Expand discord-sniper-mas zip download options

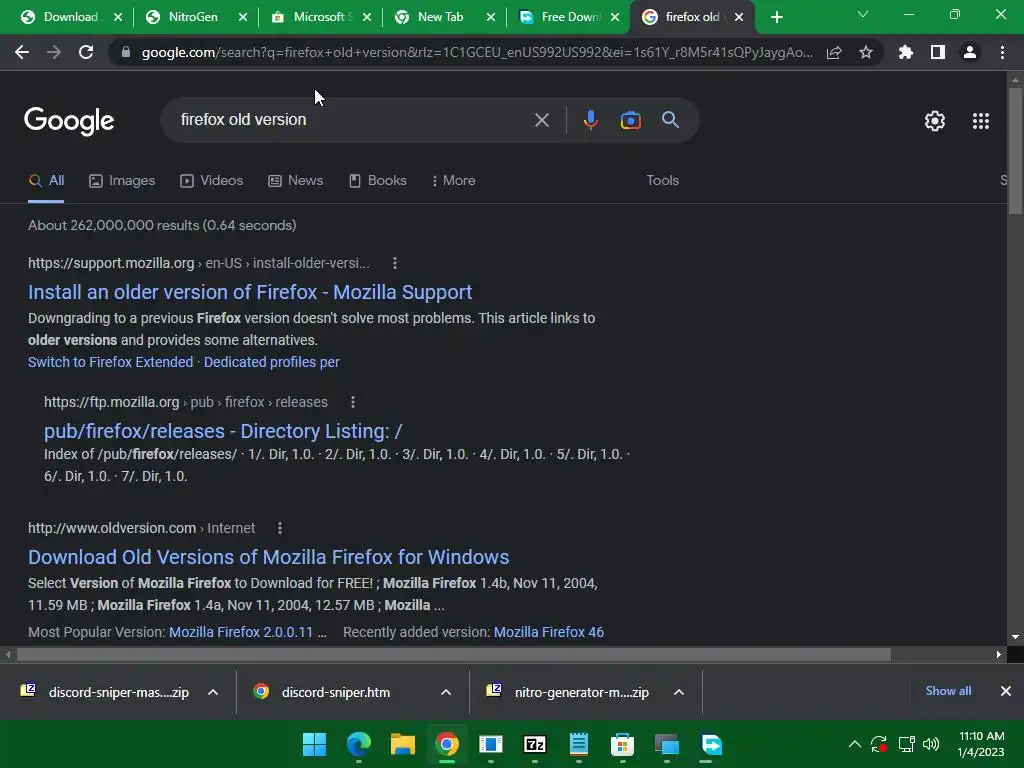point(213,692)
